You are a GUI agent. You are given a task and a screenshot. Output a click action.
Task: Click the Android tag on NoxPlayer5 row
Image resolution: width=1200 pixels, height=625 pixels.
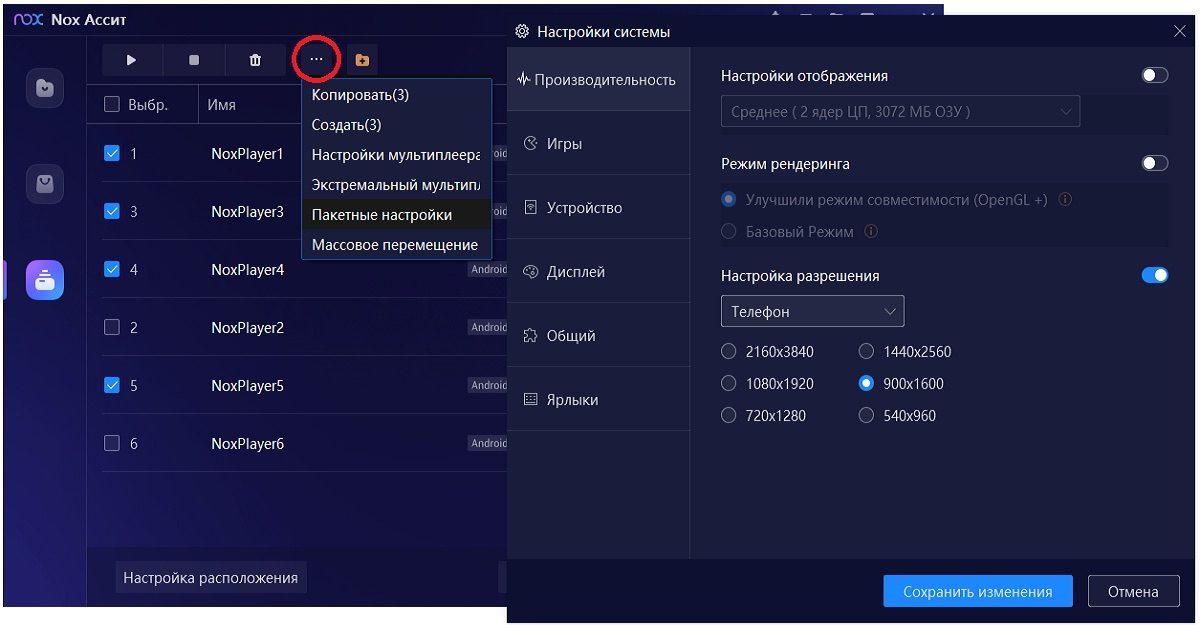pyautogui.click(x=488, y=386)
